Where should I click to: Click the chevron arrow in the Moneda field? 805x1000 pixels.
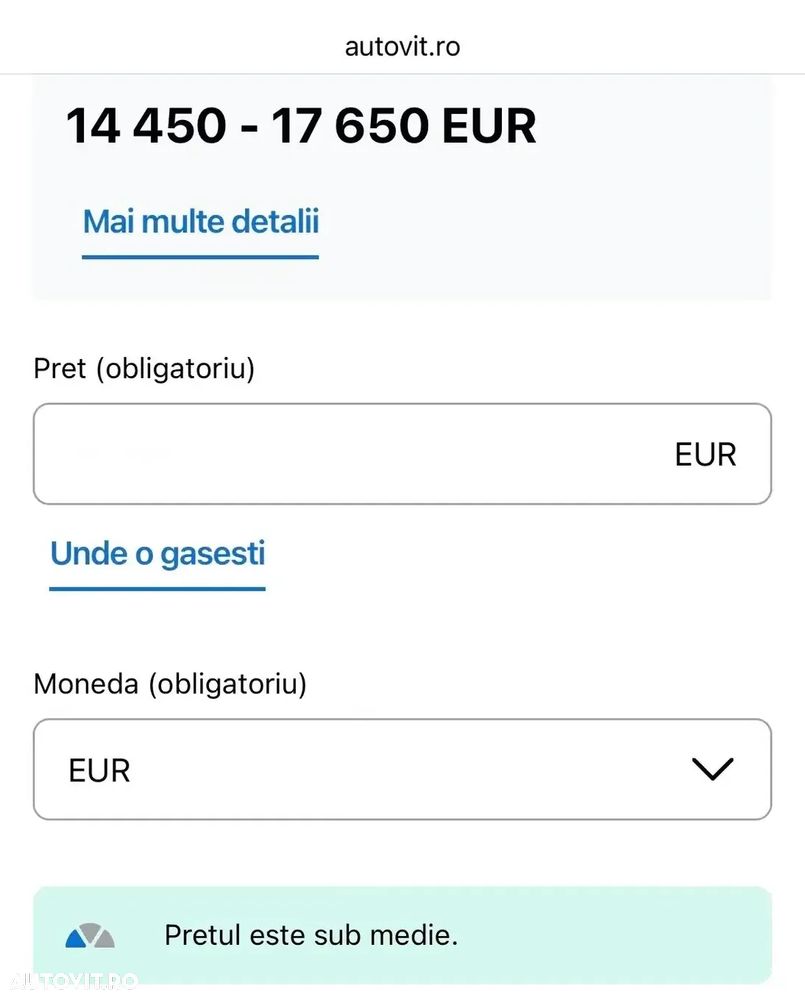tap(712, 769)
